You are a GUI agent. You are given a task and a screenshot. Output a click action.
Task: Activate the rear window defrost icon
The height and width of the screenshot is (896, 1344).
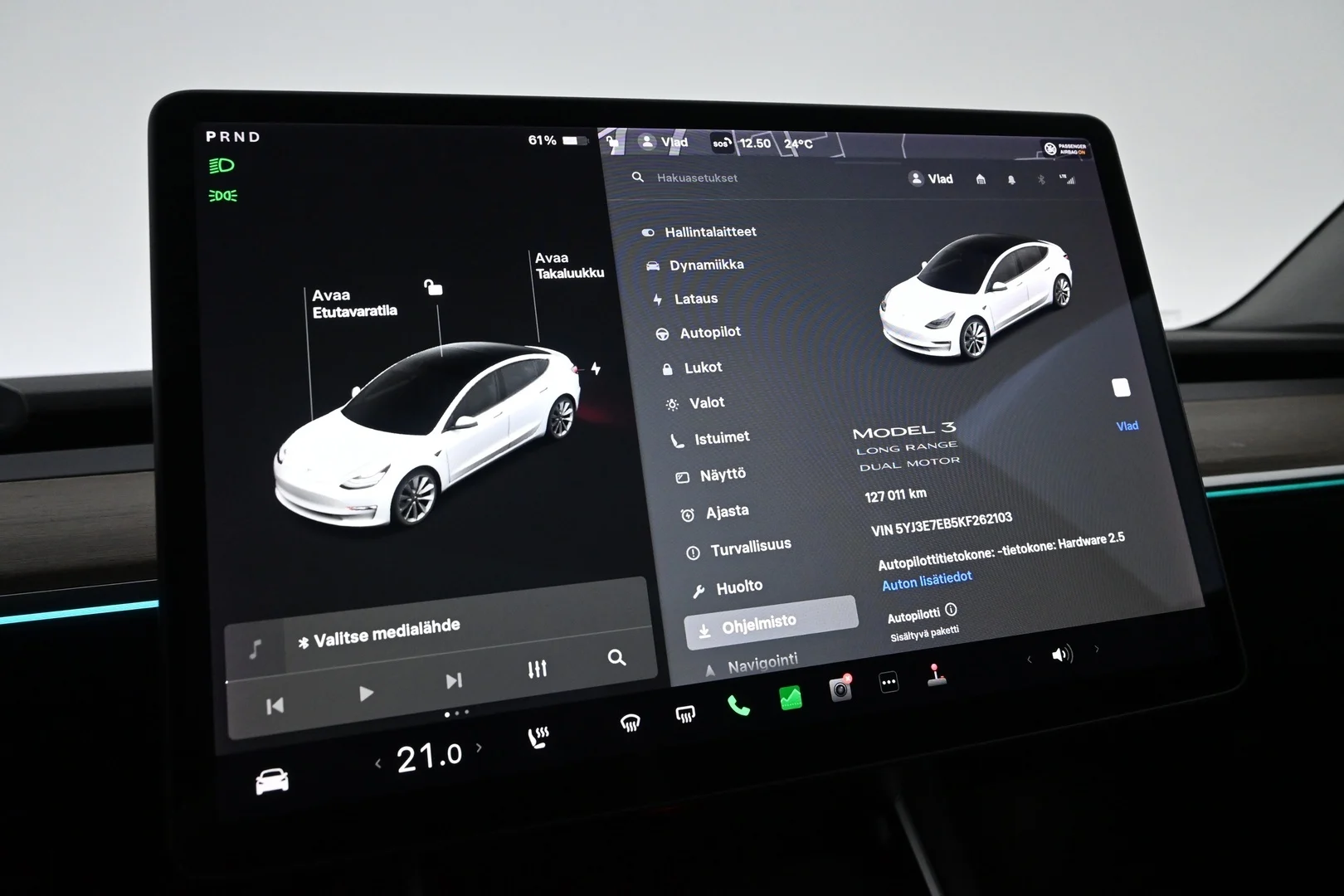tap(685, 714)
